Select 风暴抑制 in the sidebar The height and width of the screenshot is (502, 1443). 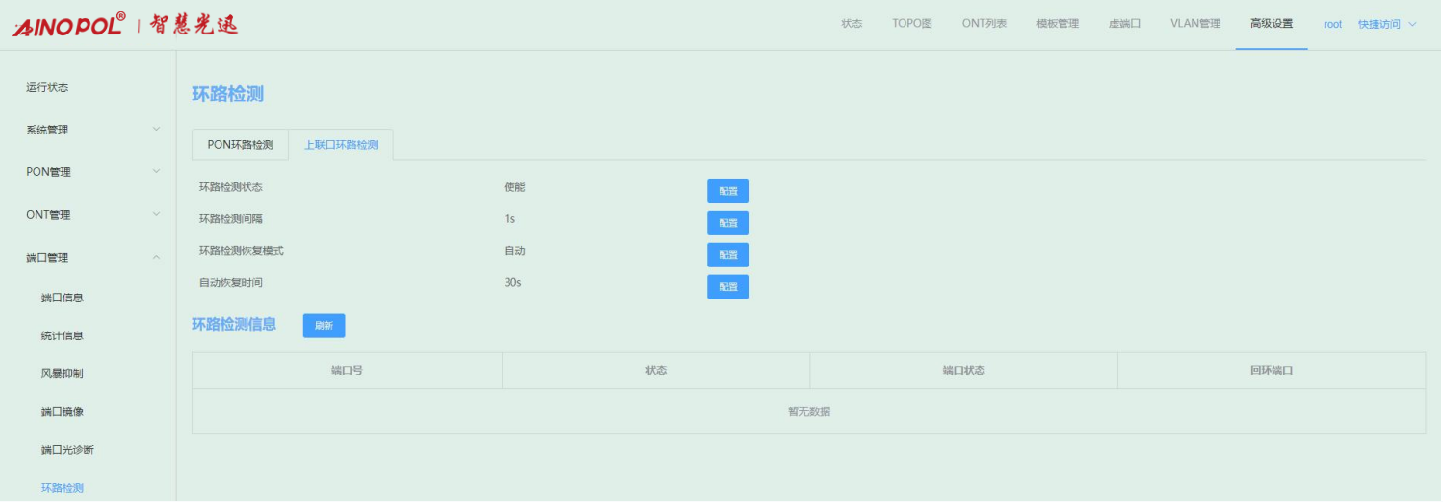pos(62,374)
